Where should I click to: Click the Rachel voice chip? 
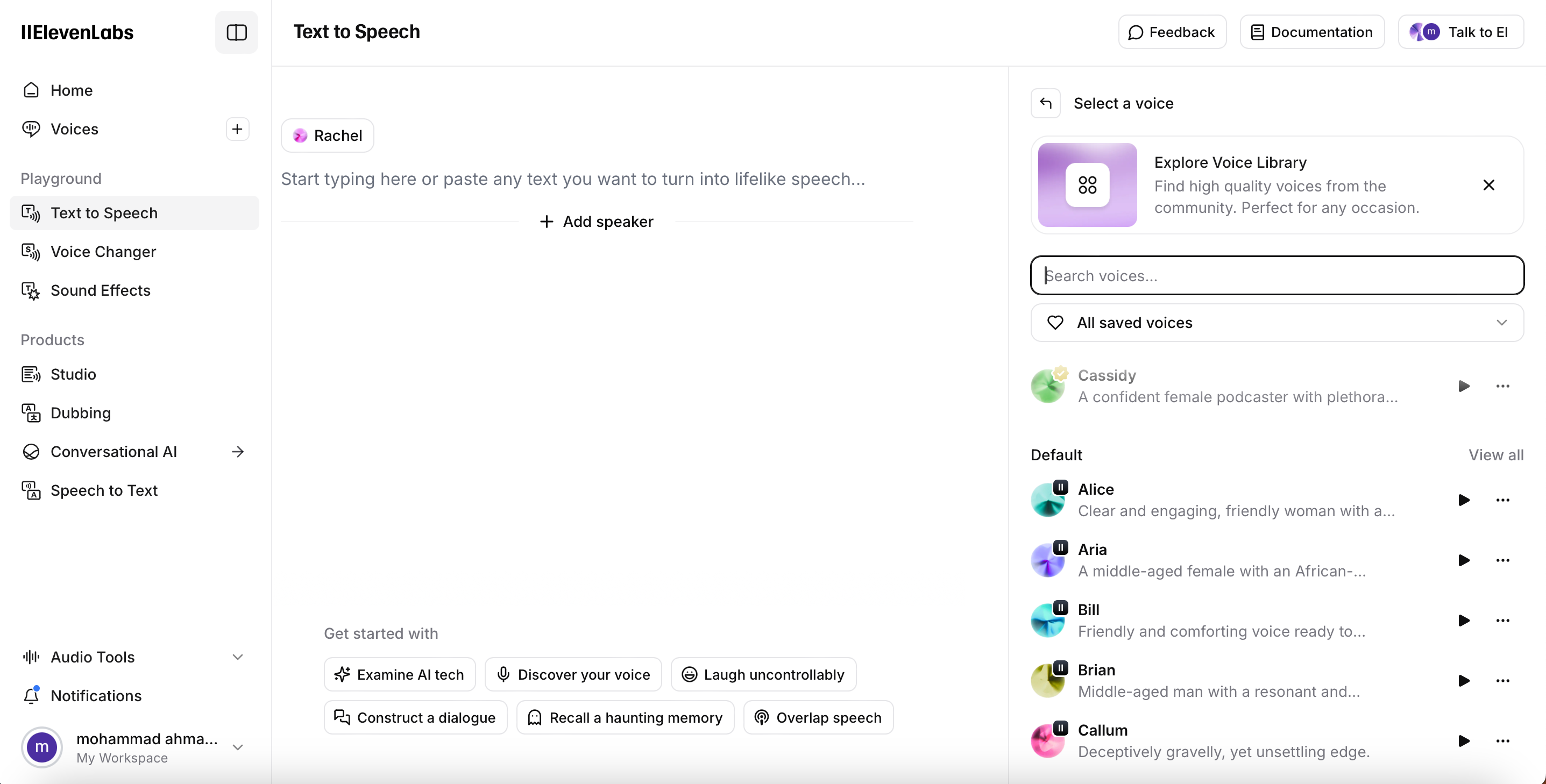pos(328,136)
